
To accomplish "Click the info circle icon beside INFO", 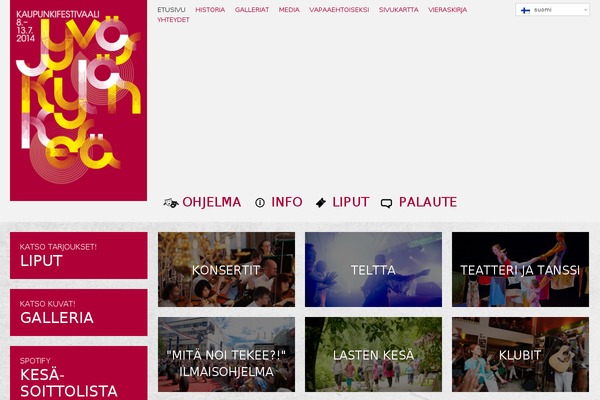I will [260, 203].
